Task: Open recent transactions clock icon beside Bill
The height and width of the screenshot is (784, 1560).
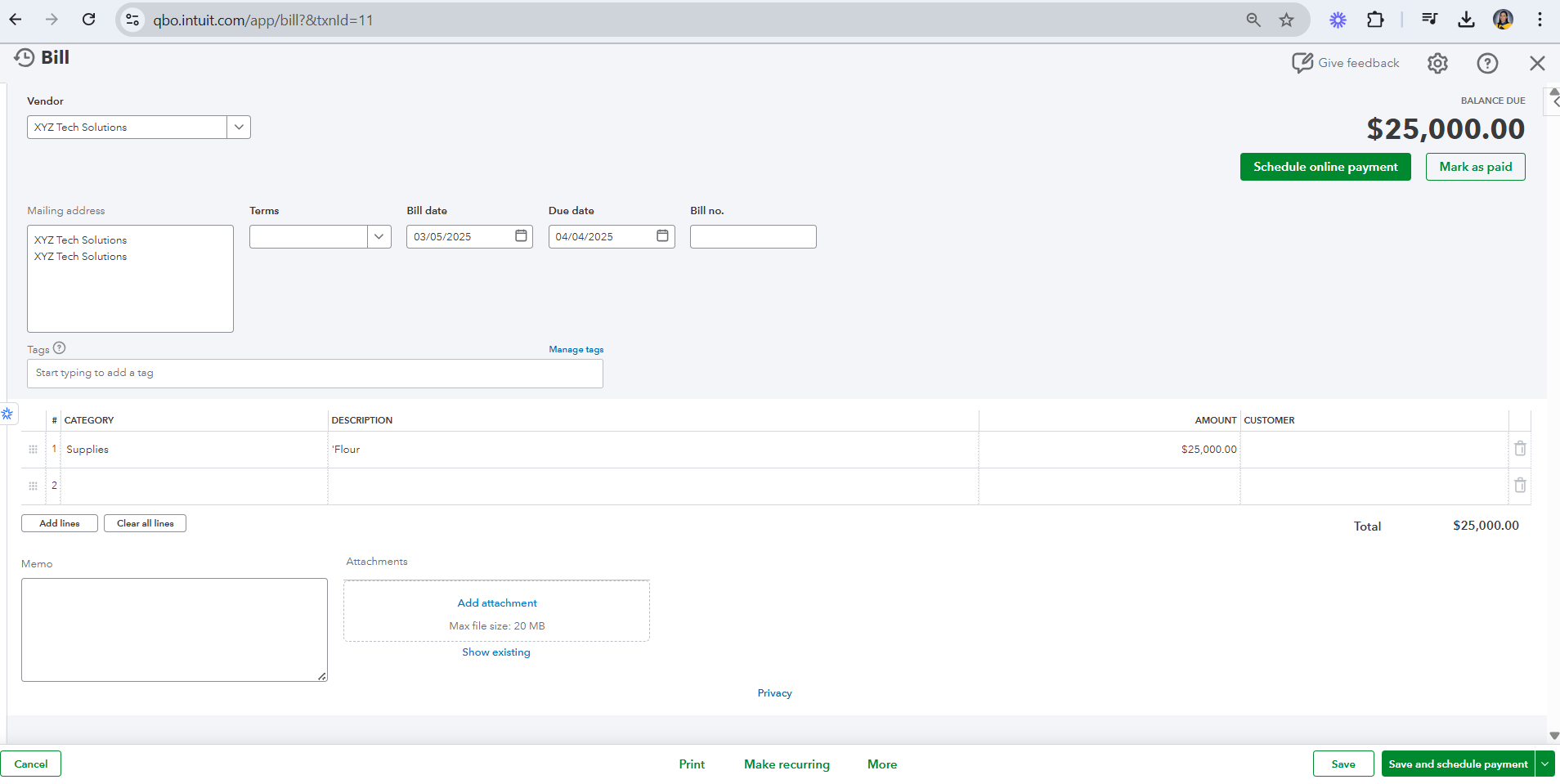Action: (x=25, y=57)
